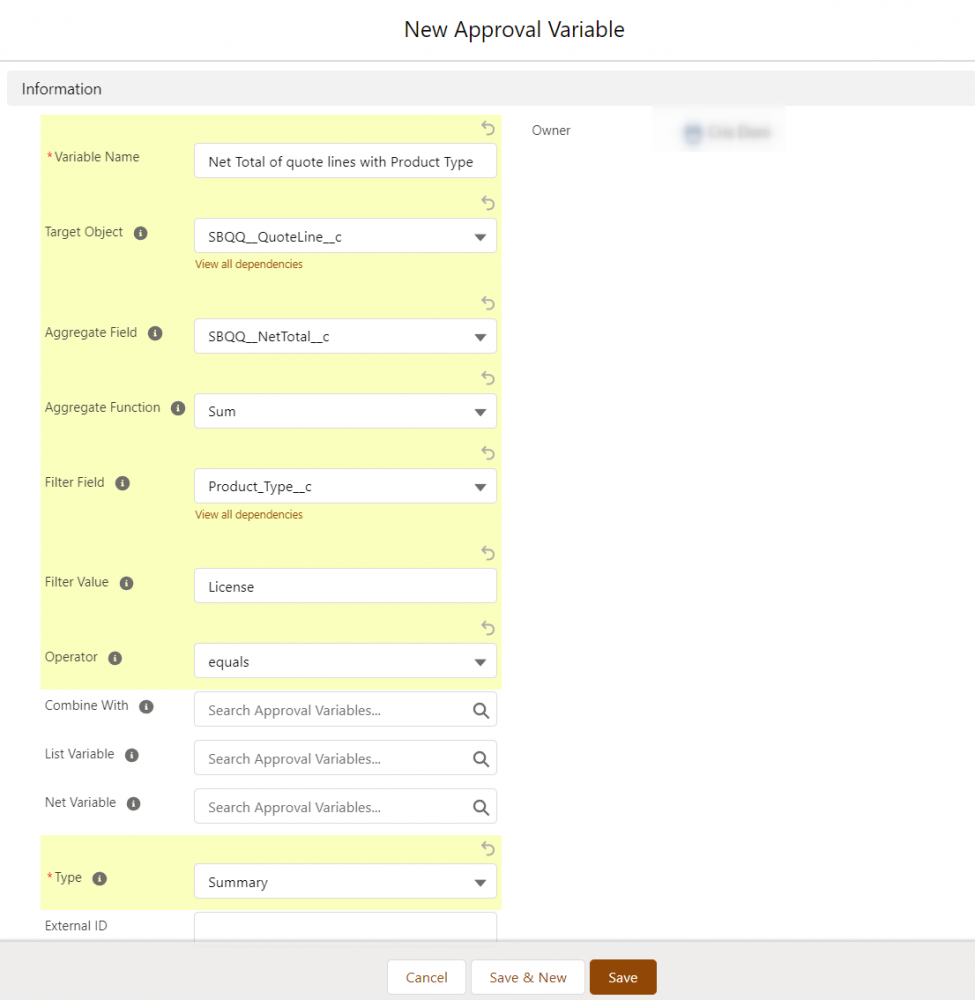Undo changes to Filter Value
This screenshot has height=1000, width=975.
(x=488, y=553)
